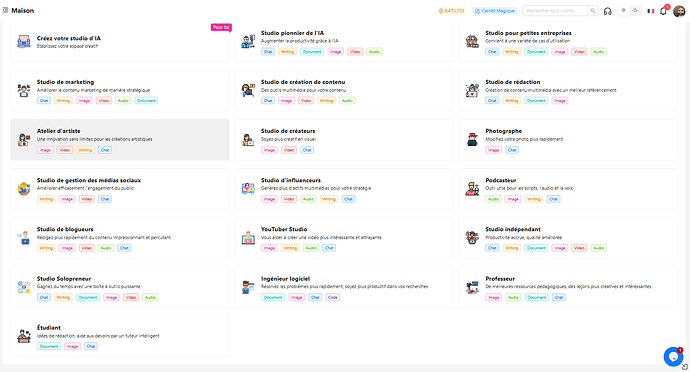Open the Studio de marketing card

click(x=120, y=90)
